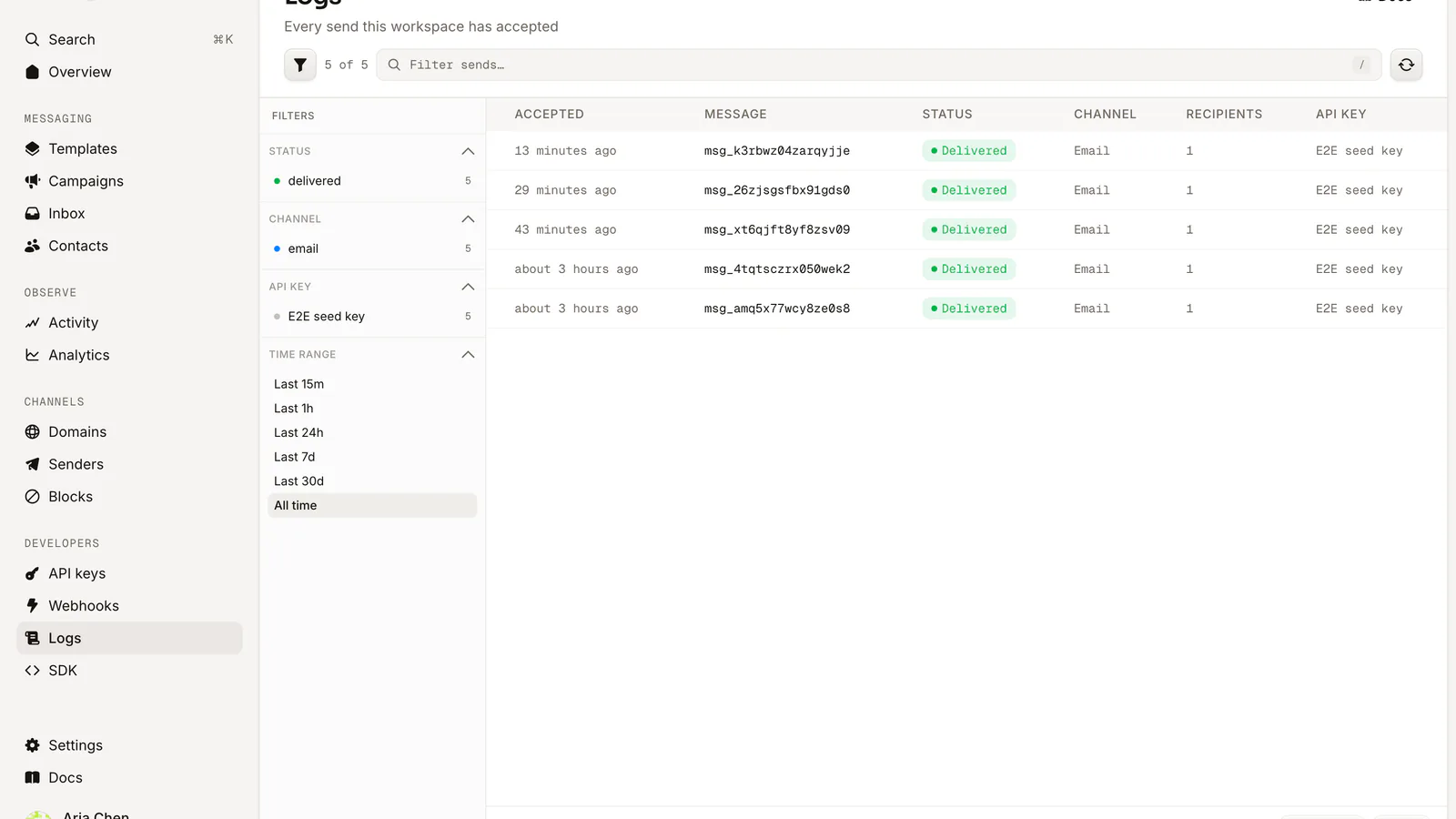Click the Recipients column header
The image size is (1456, 819).
point(1224,114)
